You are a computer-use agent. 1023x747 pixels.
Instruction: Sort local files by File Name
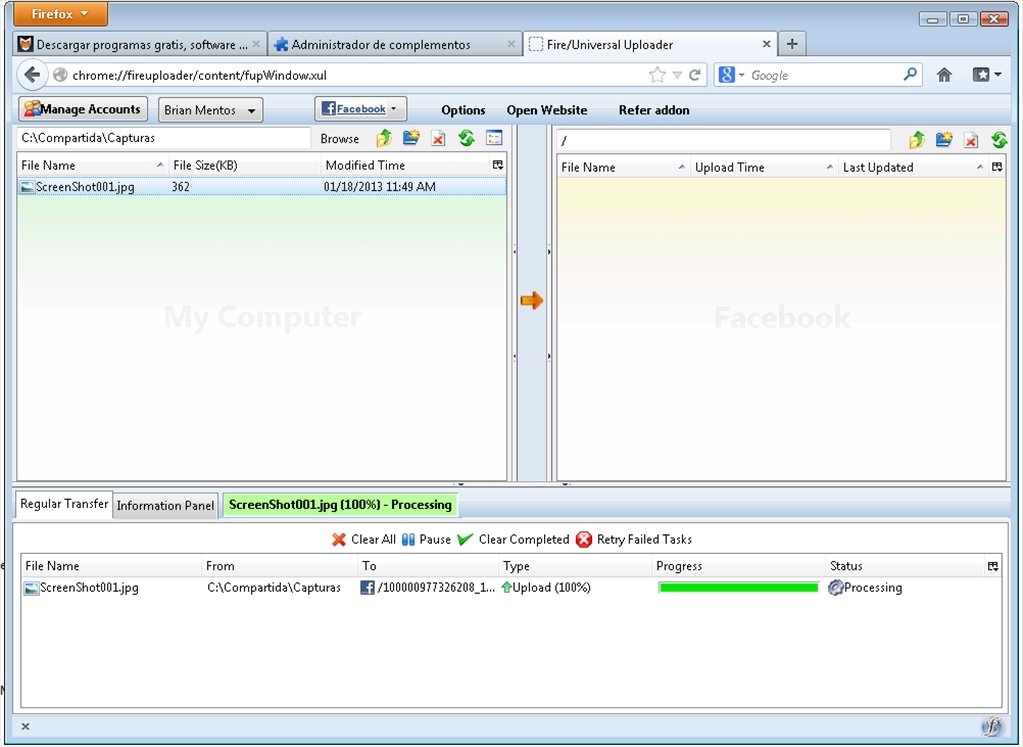93,165
